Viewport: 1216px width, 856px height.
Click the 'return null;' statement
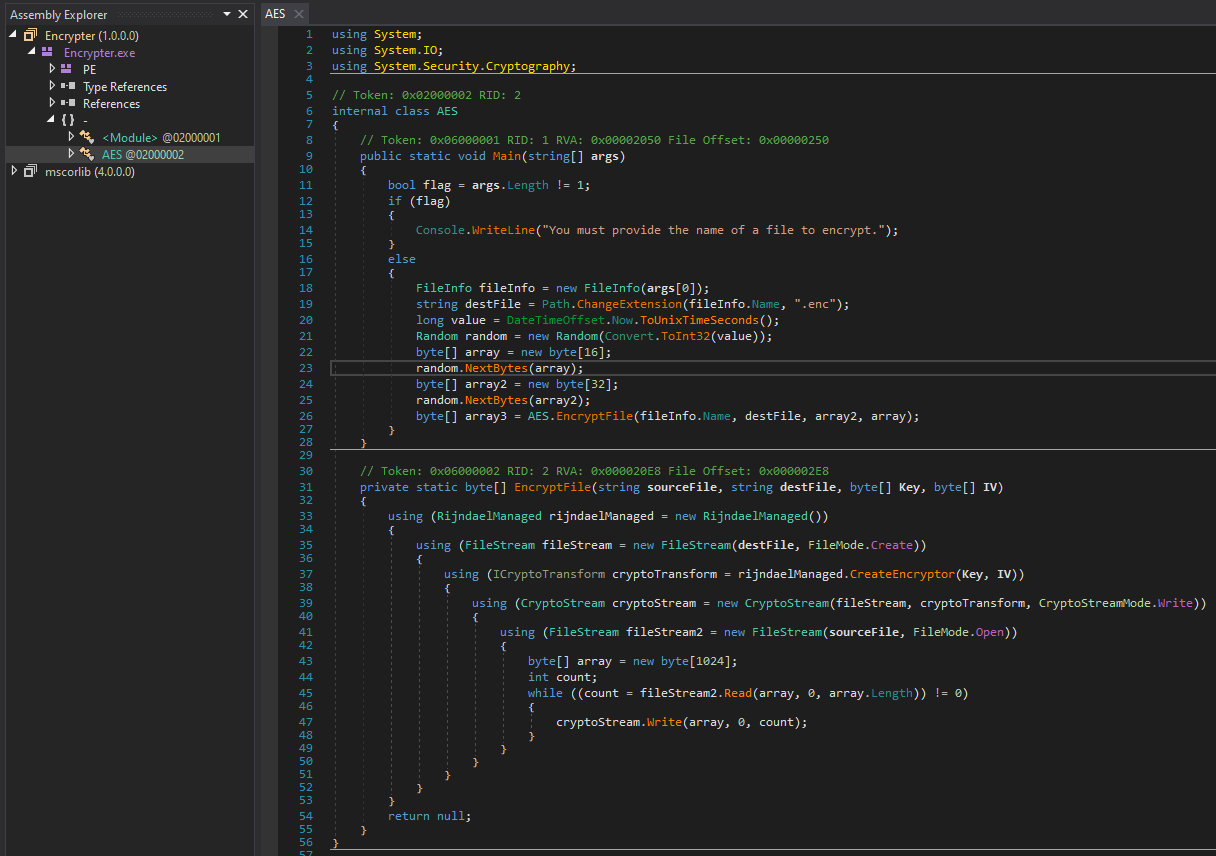click(429, 816)
